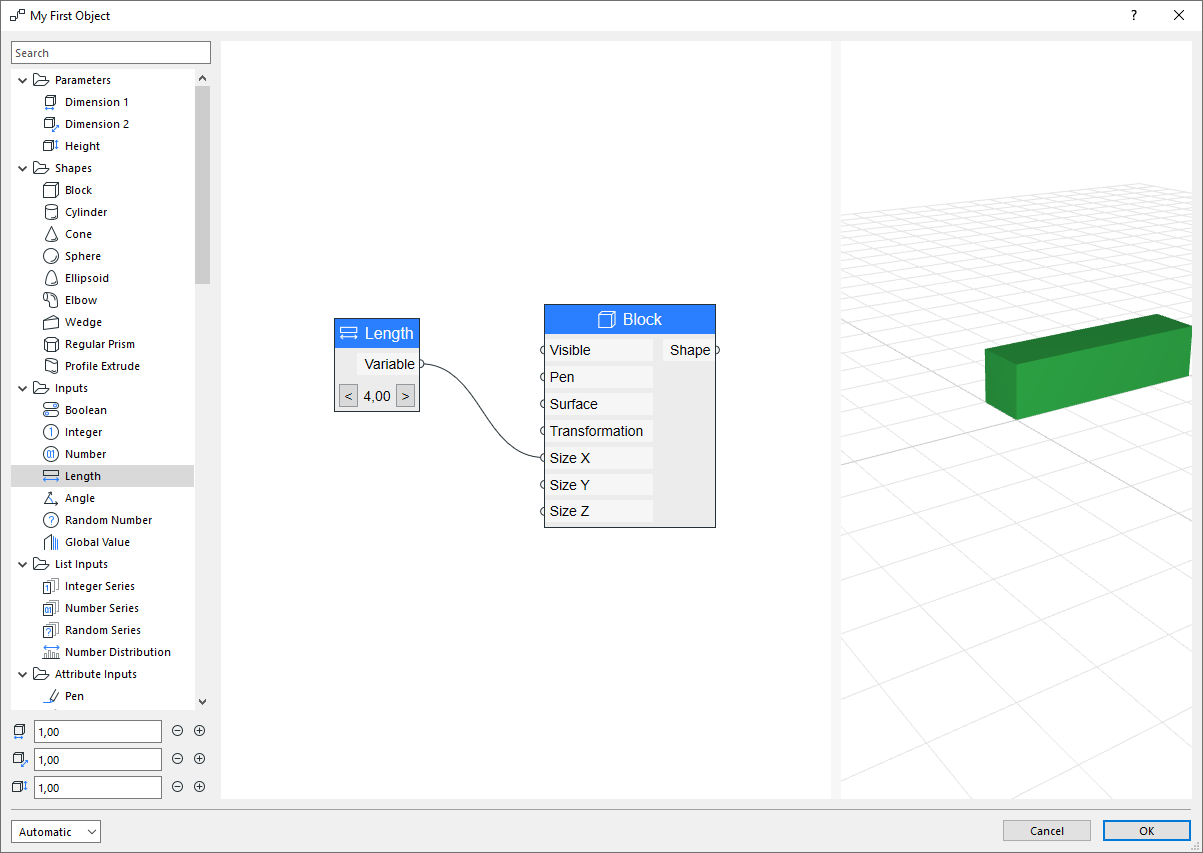The height and width of the screenshot is (853, 1203).
Task: Select the Integer Series list input icon
Action: coord(51,586)
